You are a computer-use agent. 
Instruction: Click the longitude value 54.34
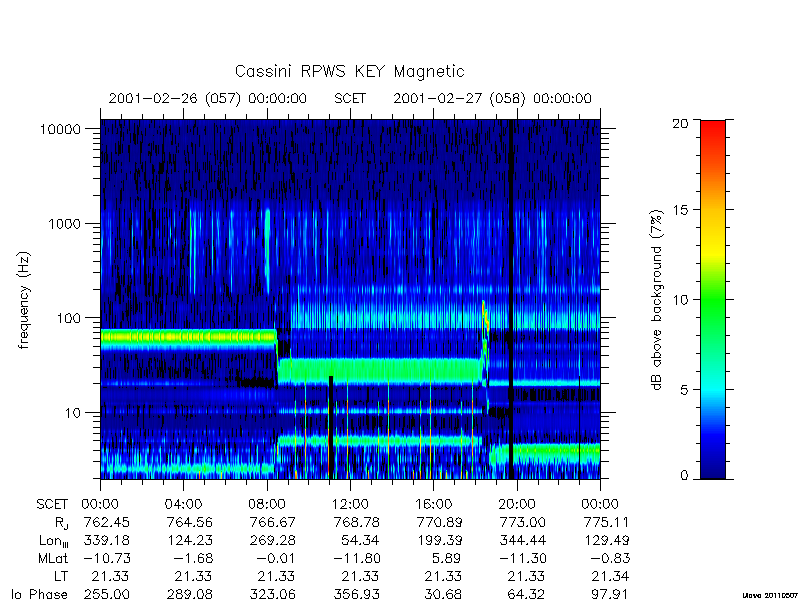(x=361, y=541)
